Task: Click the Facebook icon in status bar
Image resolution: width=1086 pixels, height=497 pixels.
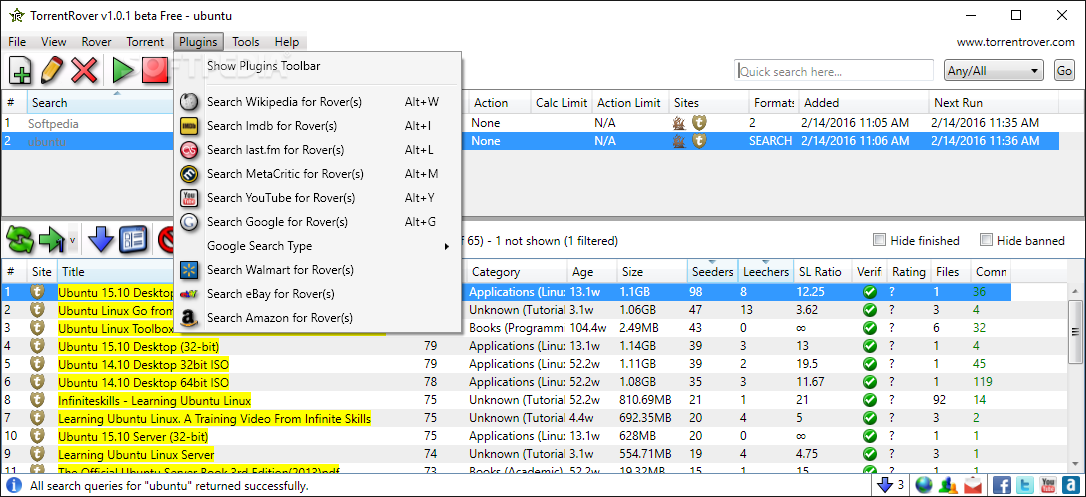Action: point(1002,485)
